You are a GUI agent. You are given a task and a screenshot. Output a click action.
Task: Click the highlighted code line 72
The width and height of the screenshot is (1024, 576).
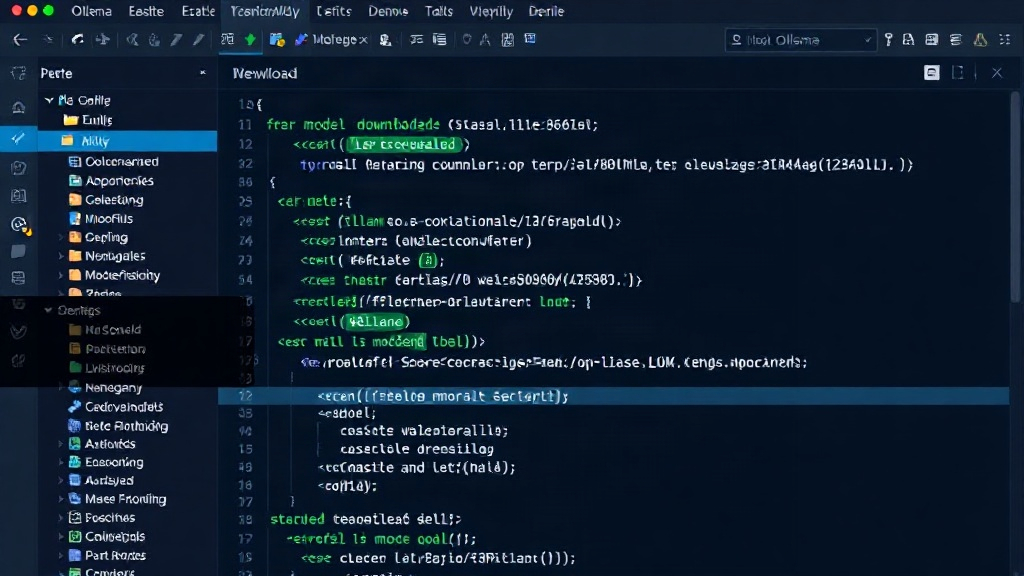click(613, 396)
